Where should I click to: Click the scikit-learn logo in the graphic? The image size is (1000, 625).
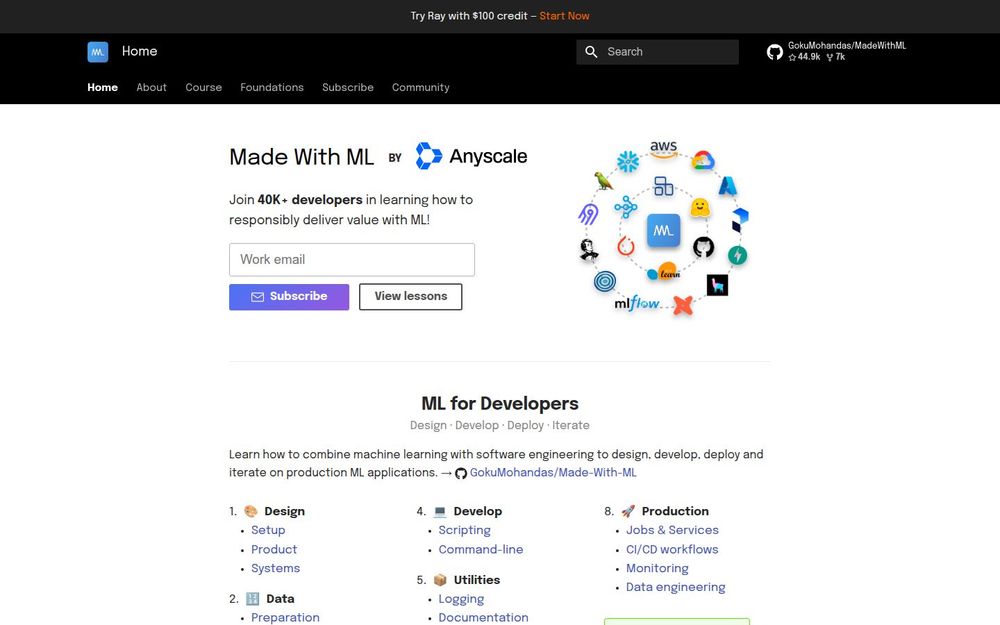pyautogui.click(x=663, y=272)
